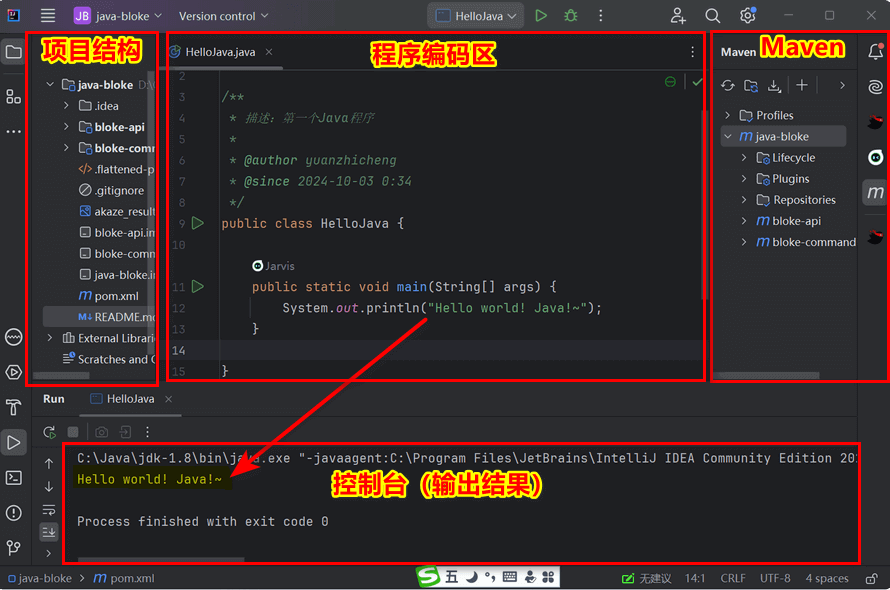This screenshot has width=890, height=590.
Task: Expand the Lifecycle node in Maven
Action: 745,158
